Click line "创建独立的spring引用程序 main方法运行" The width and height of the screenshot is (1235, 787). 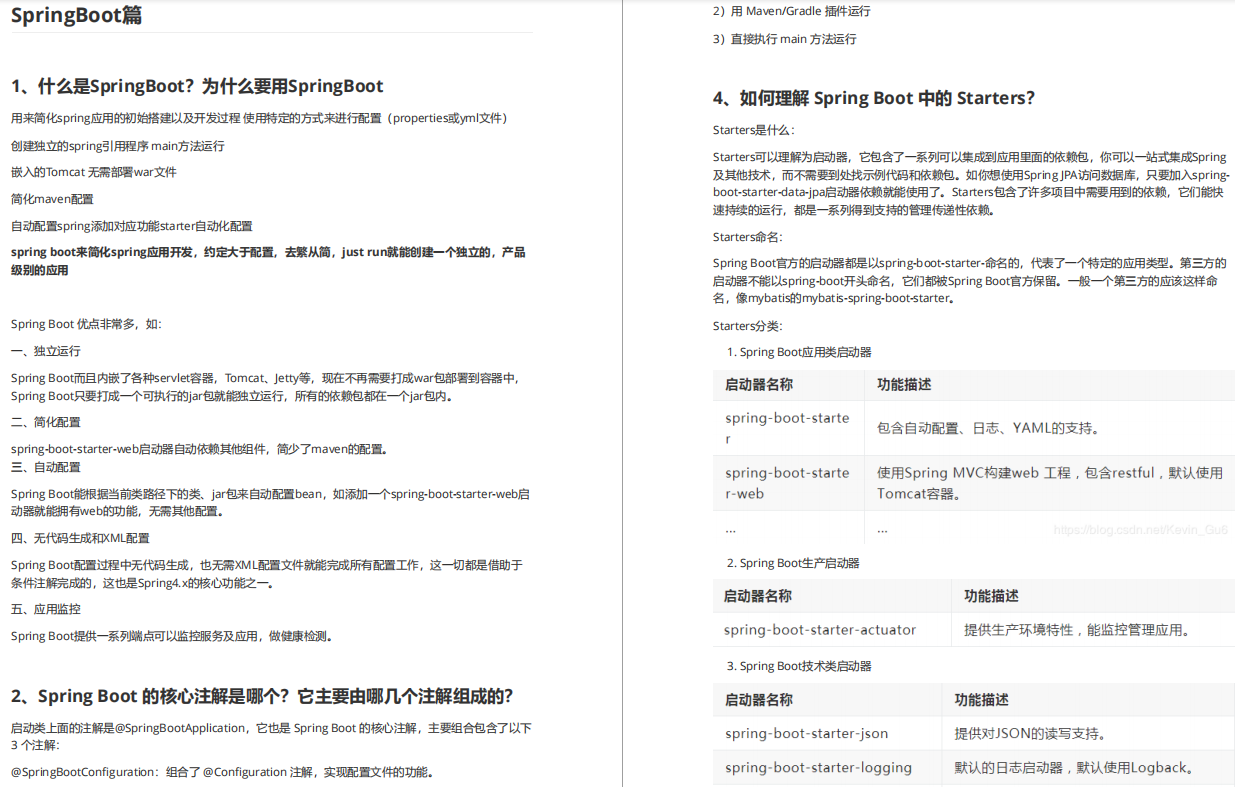[x=118, y=146]
